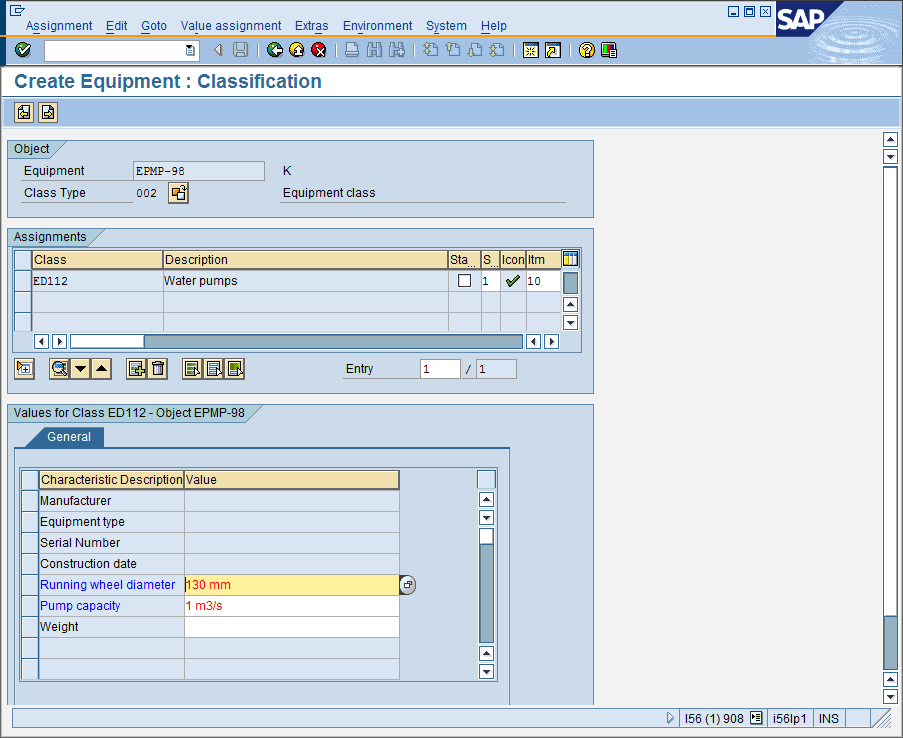
Task: Open Help via yellow question mark icon
Action: point(586,51)
